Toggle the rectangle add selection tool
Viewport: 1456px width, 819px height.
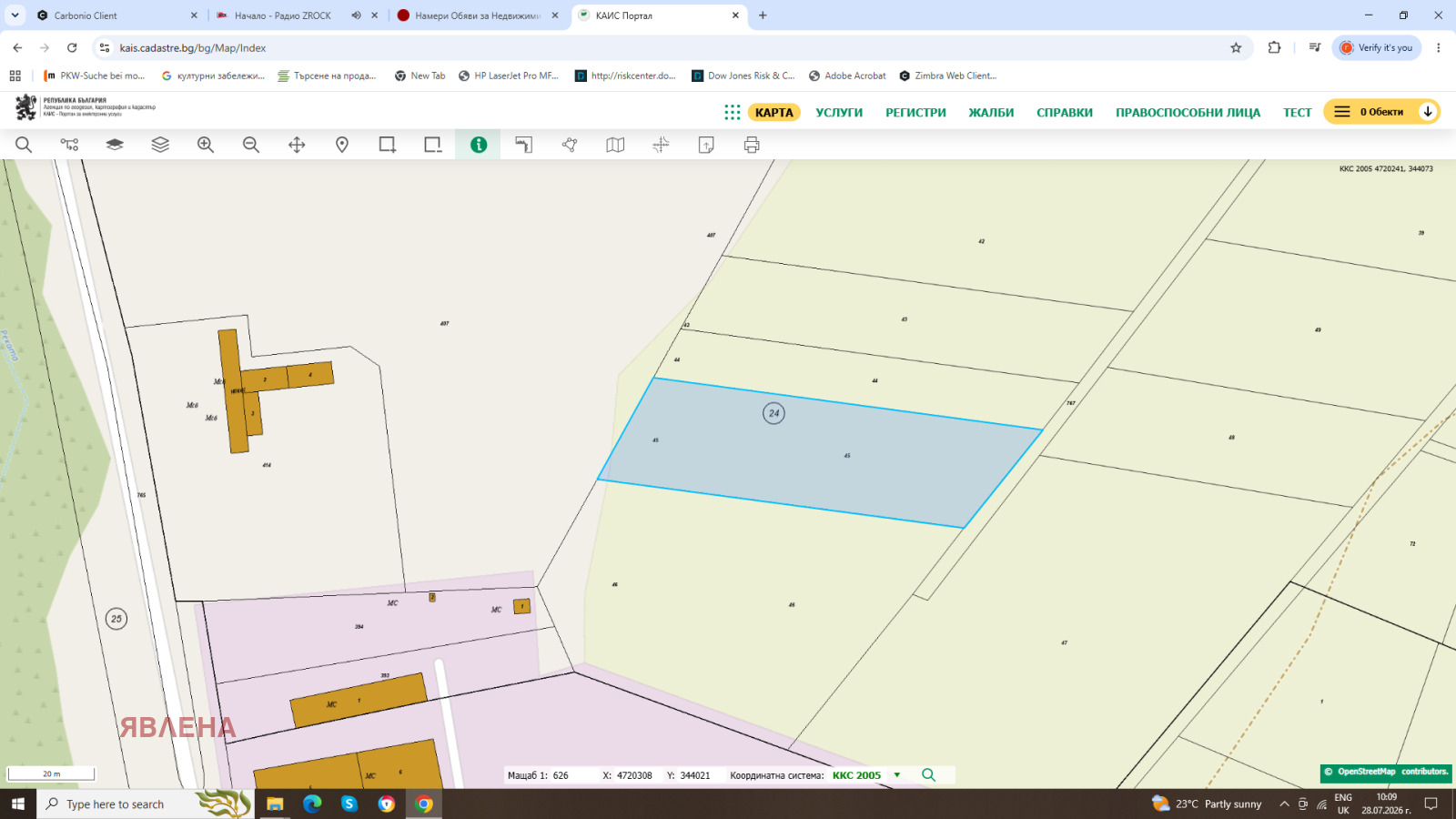[x=388, y=145]
